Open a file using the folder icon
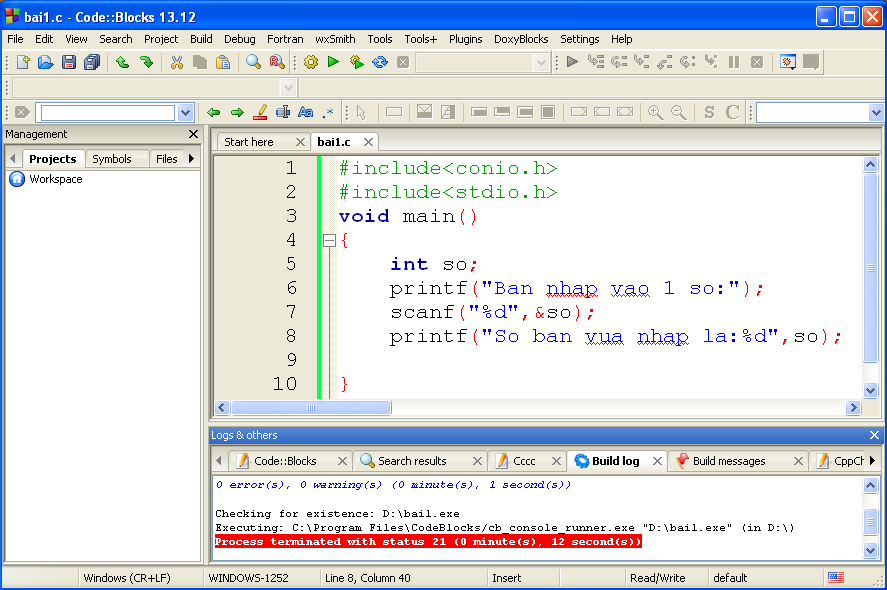Screen dimensions: 887x590 point(45,62)
